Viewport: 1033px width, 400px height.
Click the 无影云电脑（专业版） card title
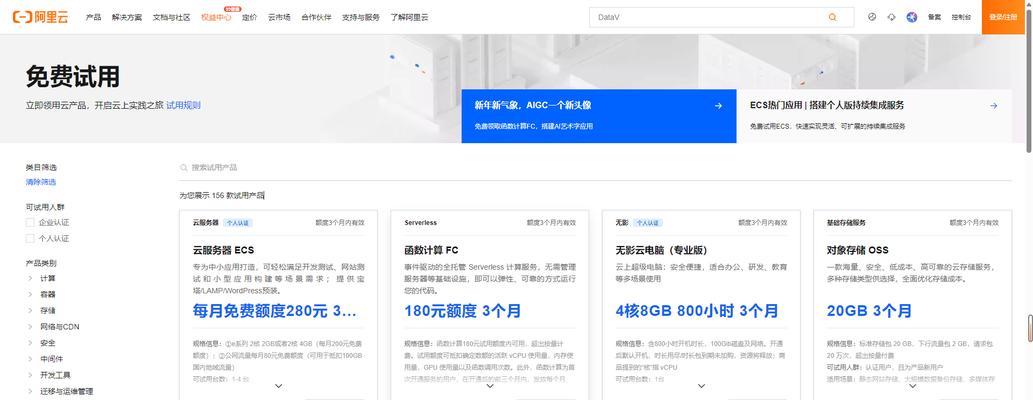point(662,250)
